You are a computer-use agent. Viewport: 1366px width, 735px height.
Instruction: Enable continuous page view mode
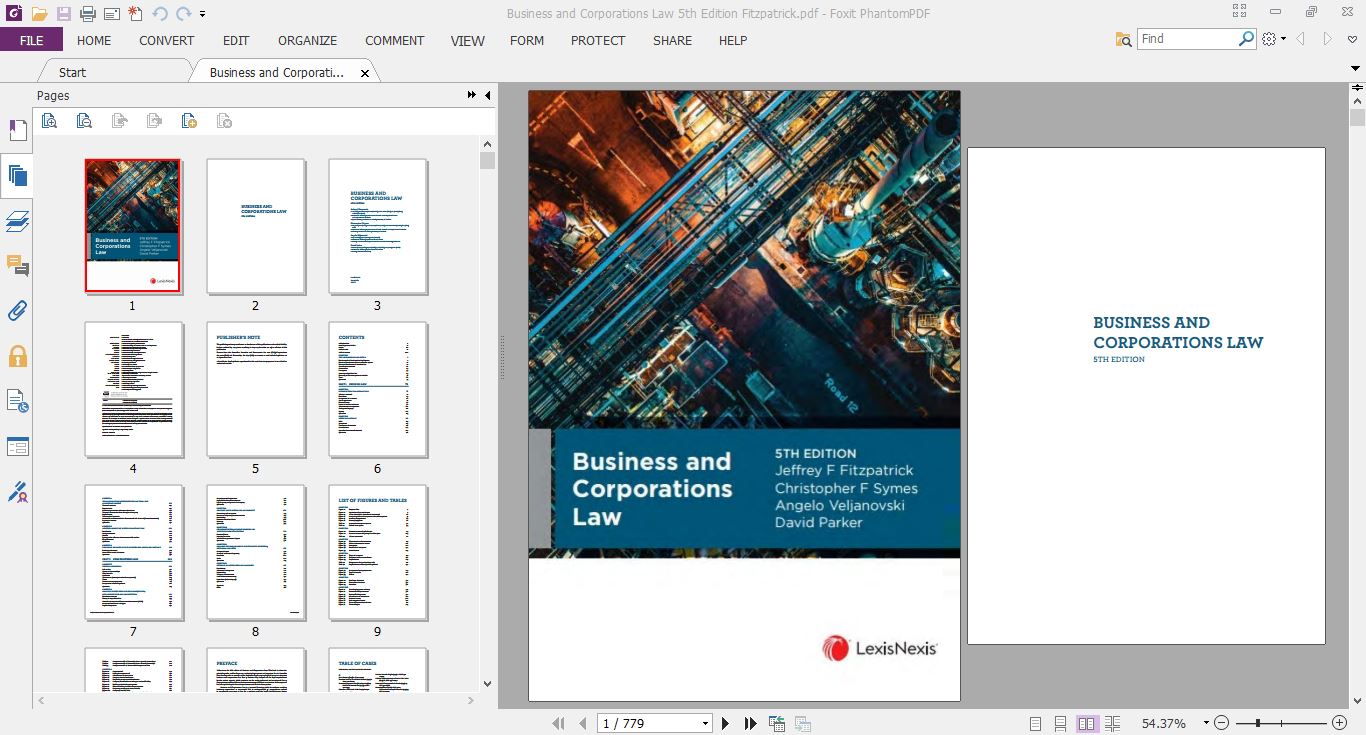tap(1060, 723)
